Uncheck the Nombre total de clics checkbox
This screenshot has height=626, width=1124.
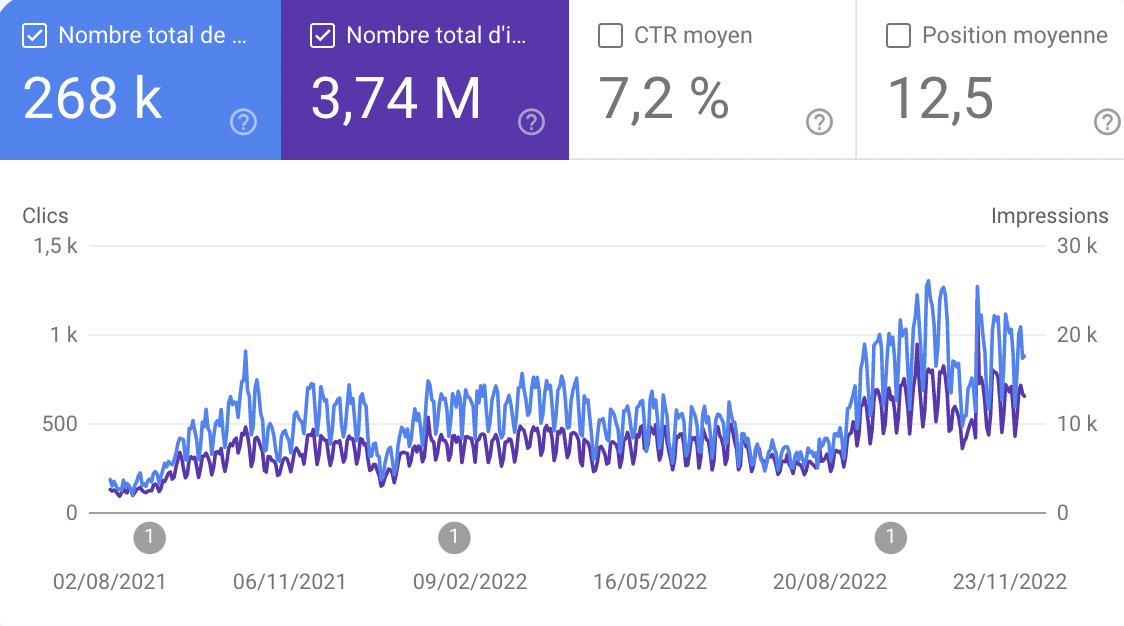(x=35, y=36)
